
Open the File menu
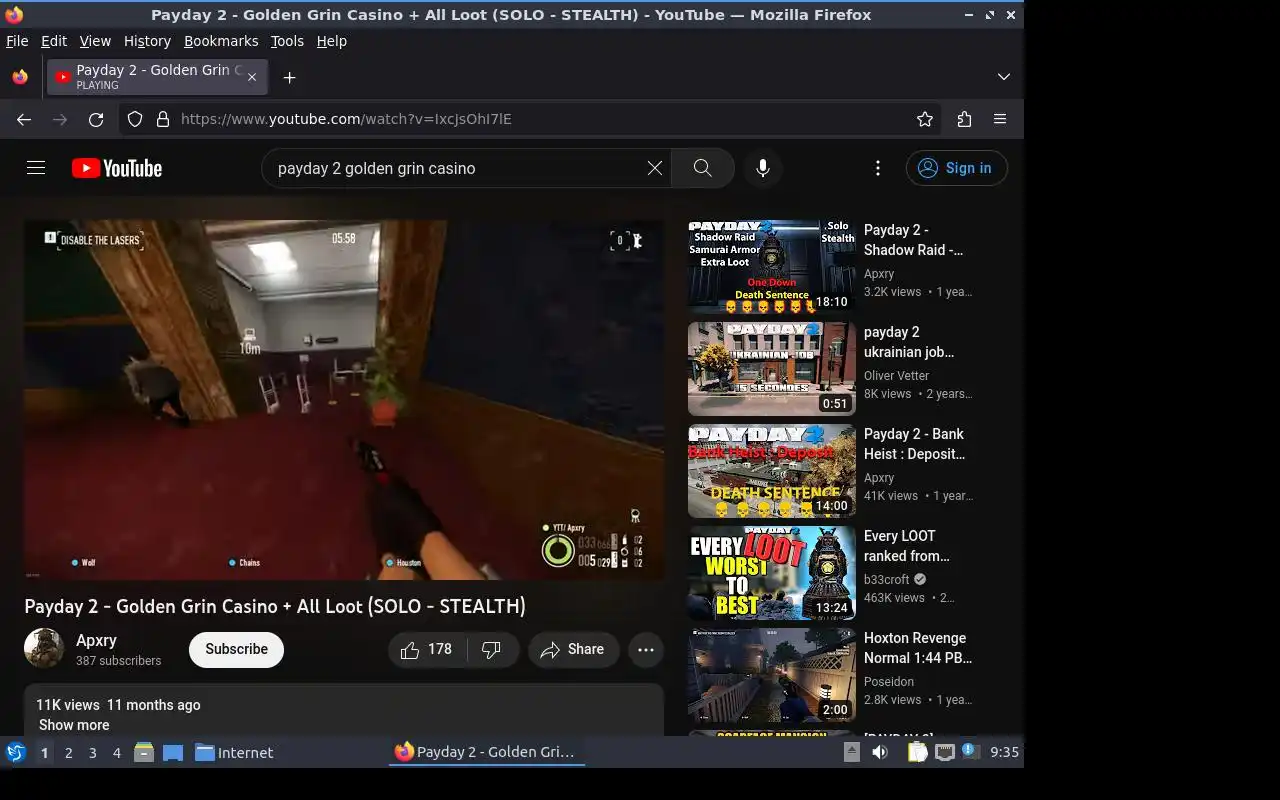17,41
